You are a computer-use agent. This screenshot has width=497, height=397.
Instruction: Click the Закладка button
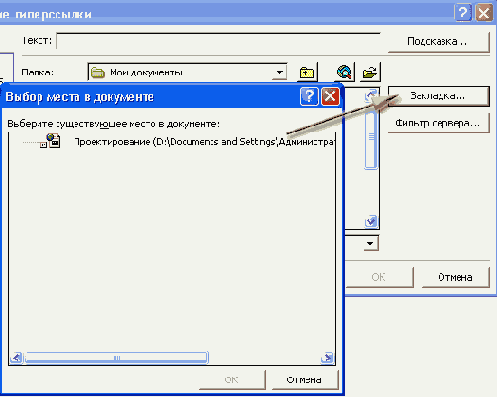coord(438,96)
